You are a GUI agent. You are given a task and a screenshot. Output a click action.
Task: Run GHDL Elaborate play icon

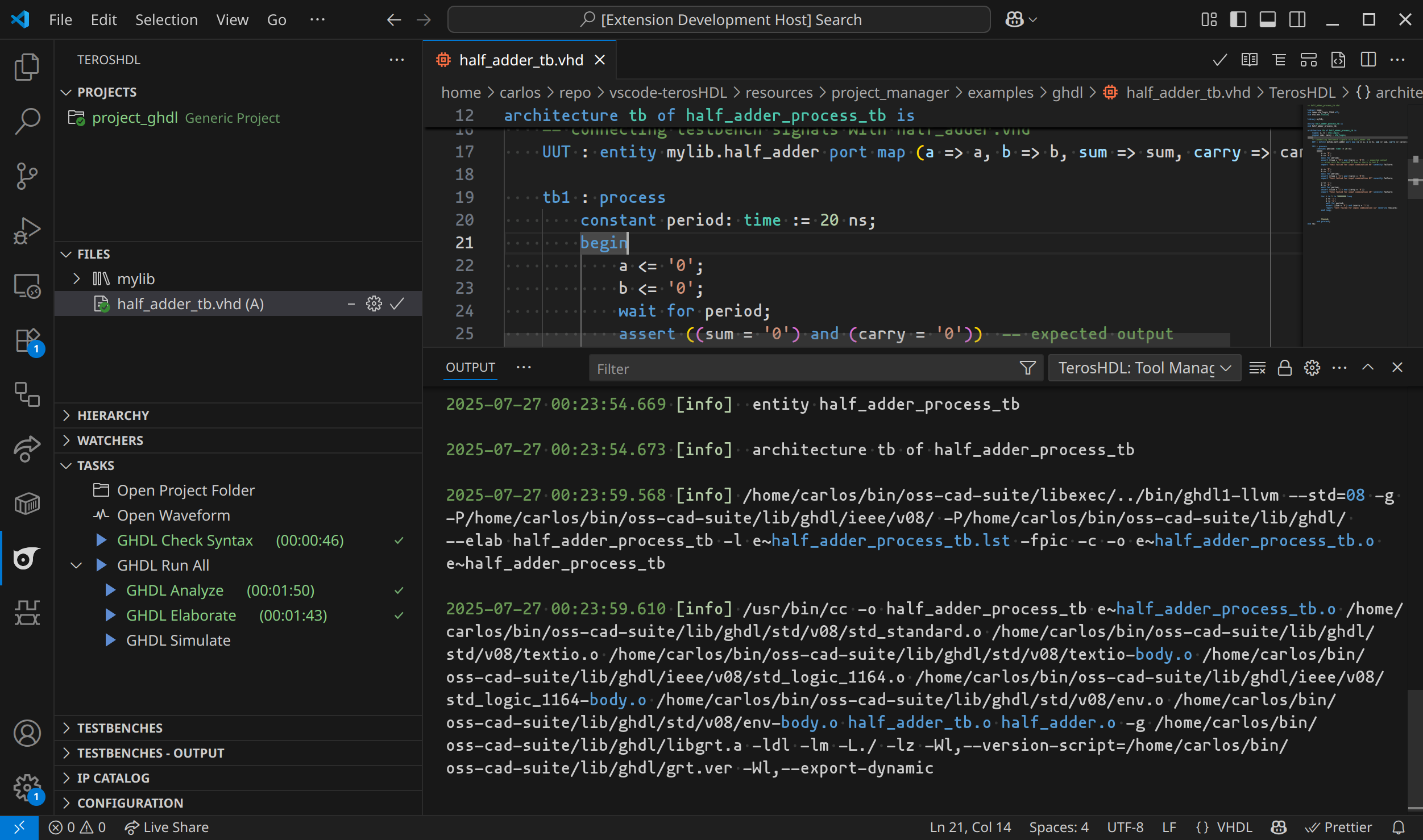coord(111,616)
